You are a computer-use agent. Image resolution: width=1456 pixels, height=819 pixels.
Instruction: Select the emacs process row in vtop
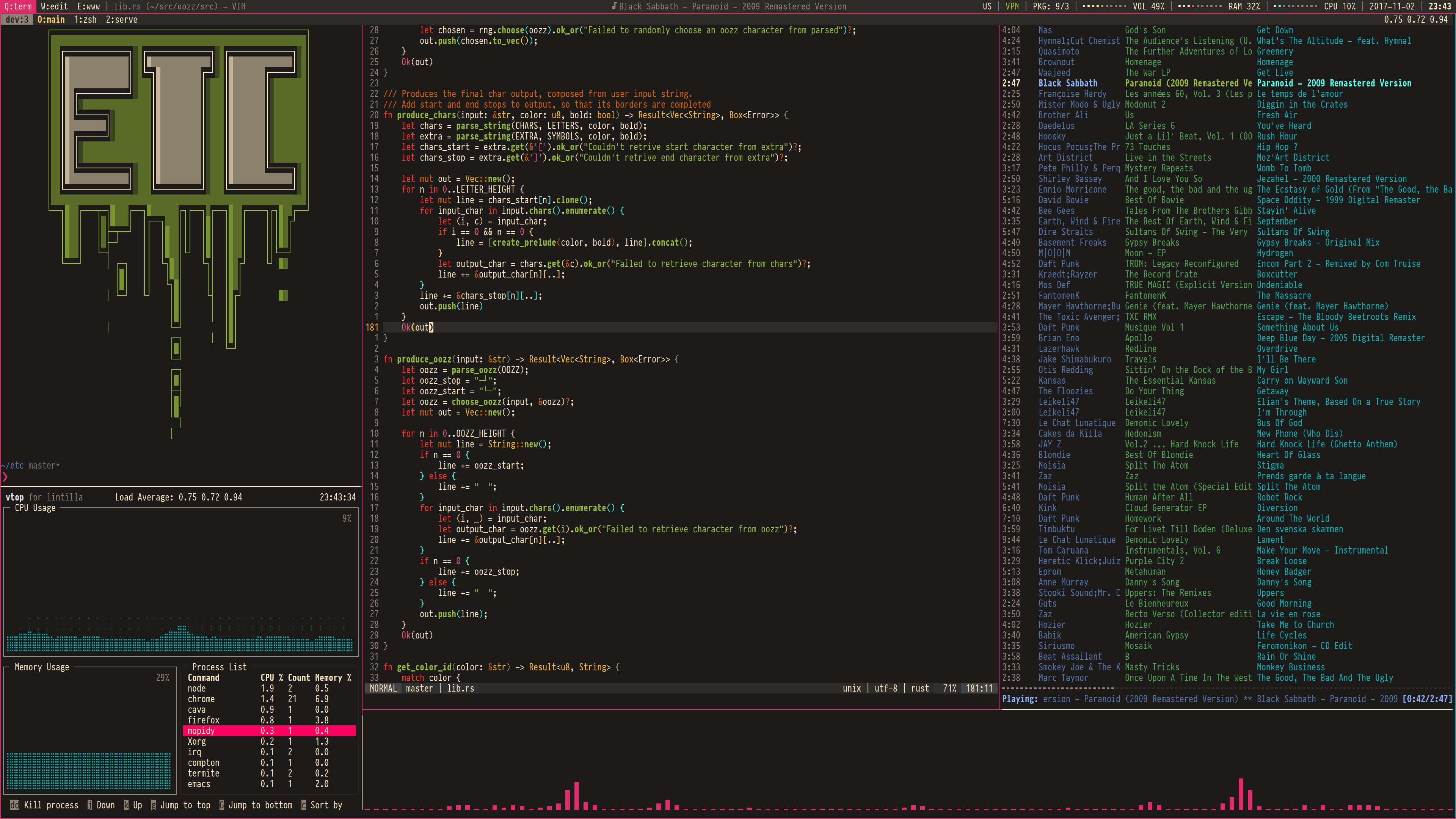pos(270,784)
